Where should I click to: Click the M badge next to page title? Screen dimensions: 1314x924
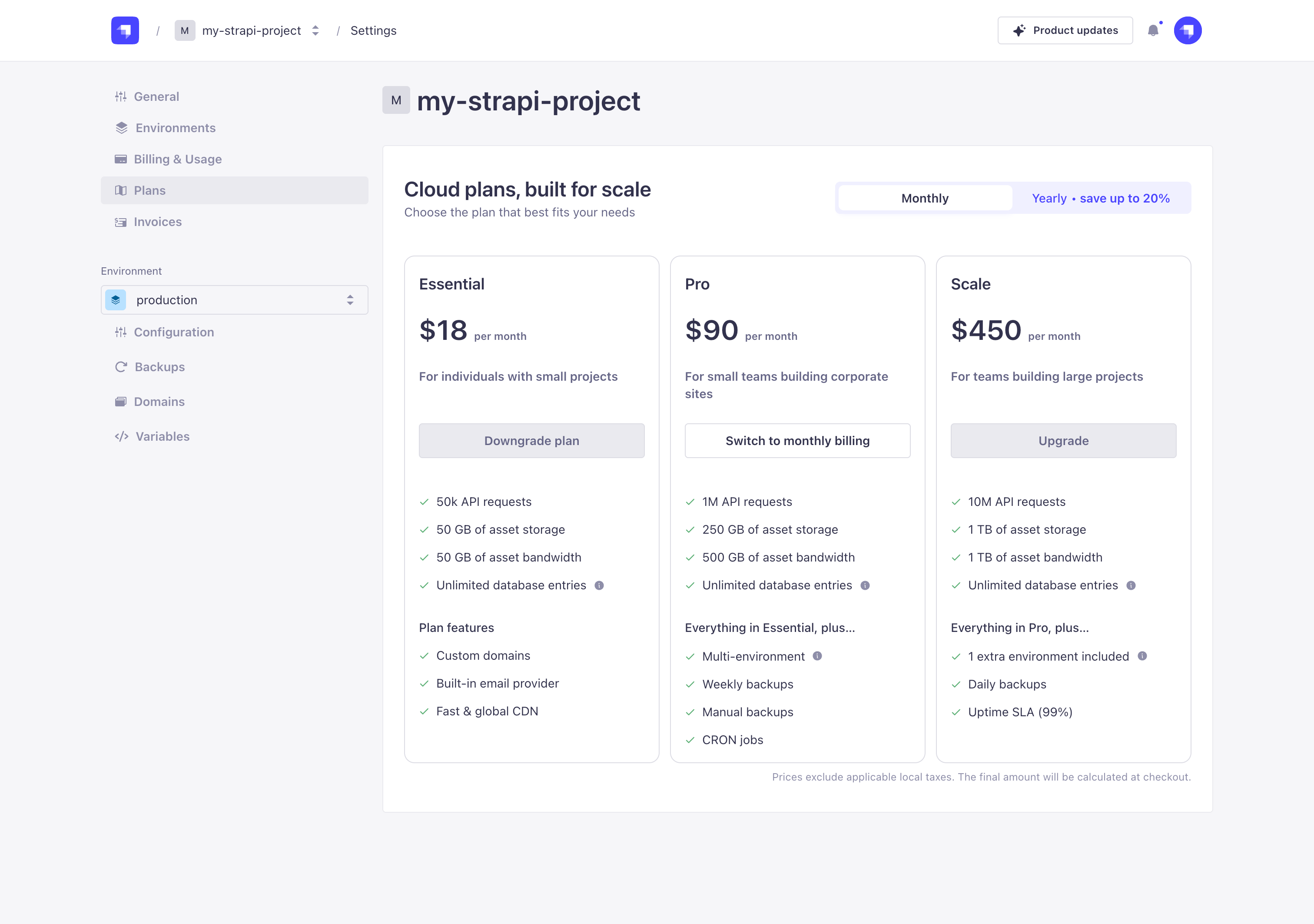click(396, 100)
